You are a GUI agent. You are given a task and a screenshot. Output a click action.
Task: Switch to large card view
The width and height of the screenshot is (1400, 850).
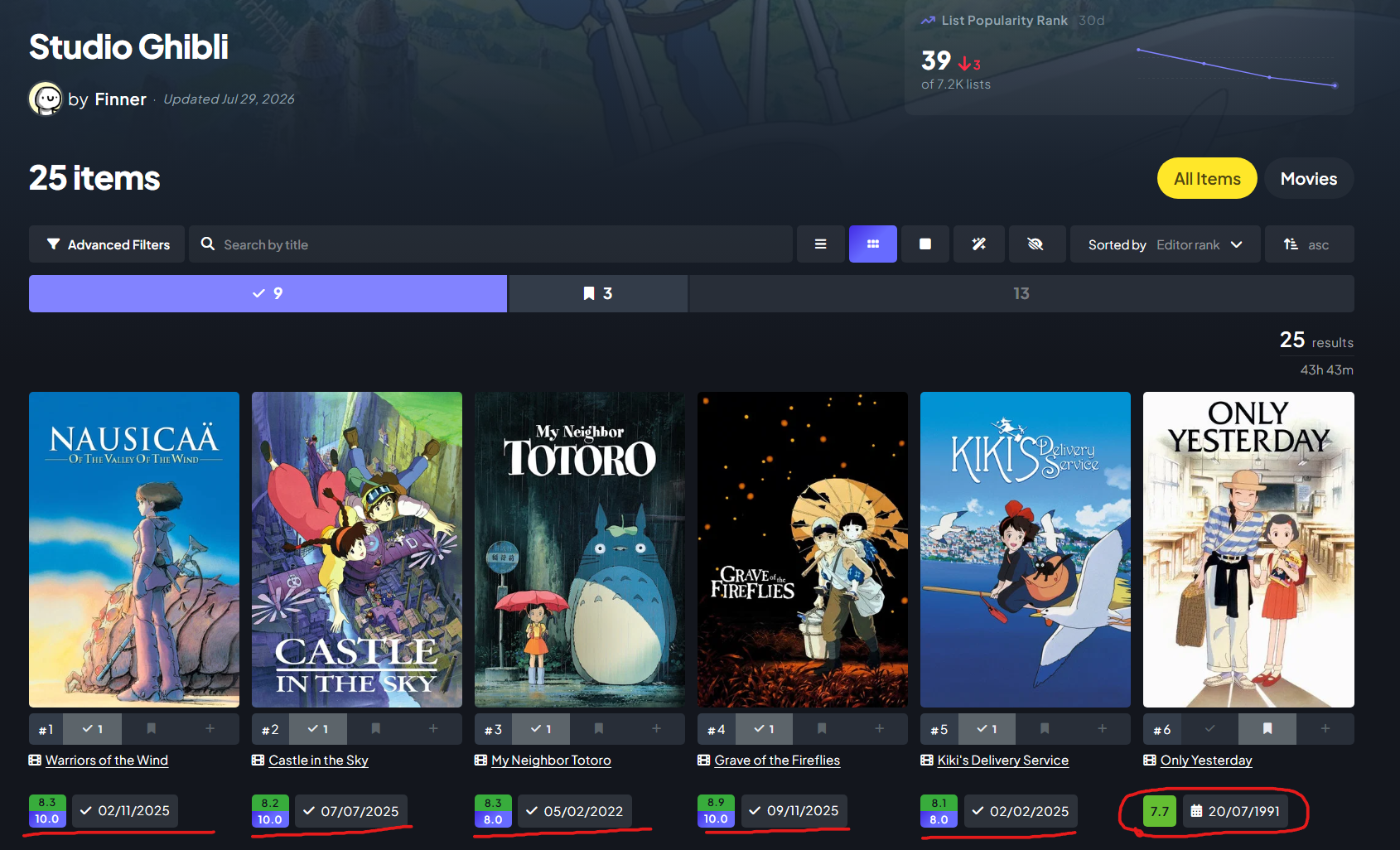tap(925, 244)
